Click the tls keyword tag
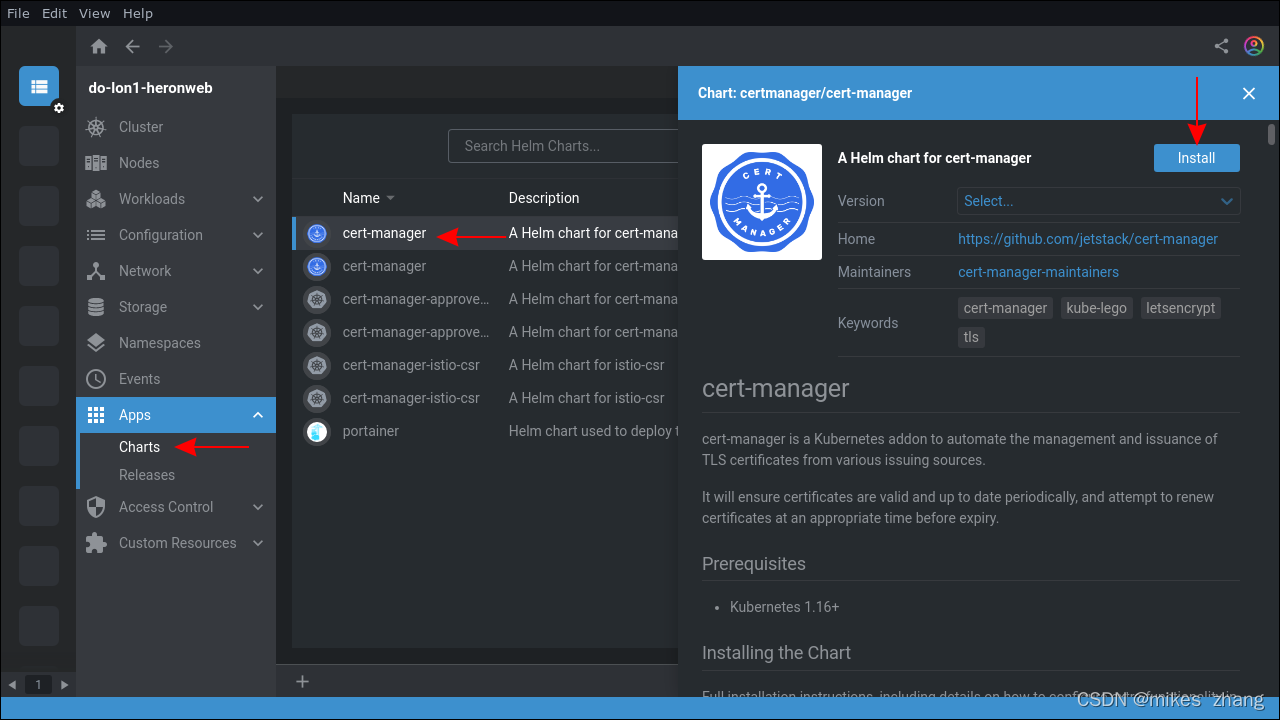The height and width of the screenshot is (720, 1280). 971,337
